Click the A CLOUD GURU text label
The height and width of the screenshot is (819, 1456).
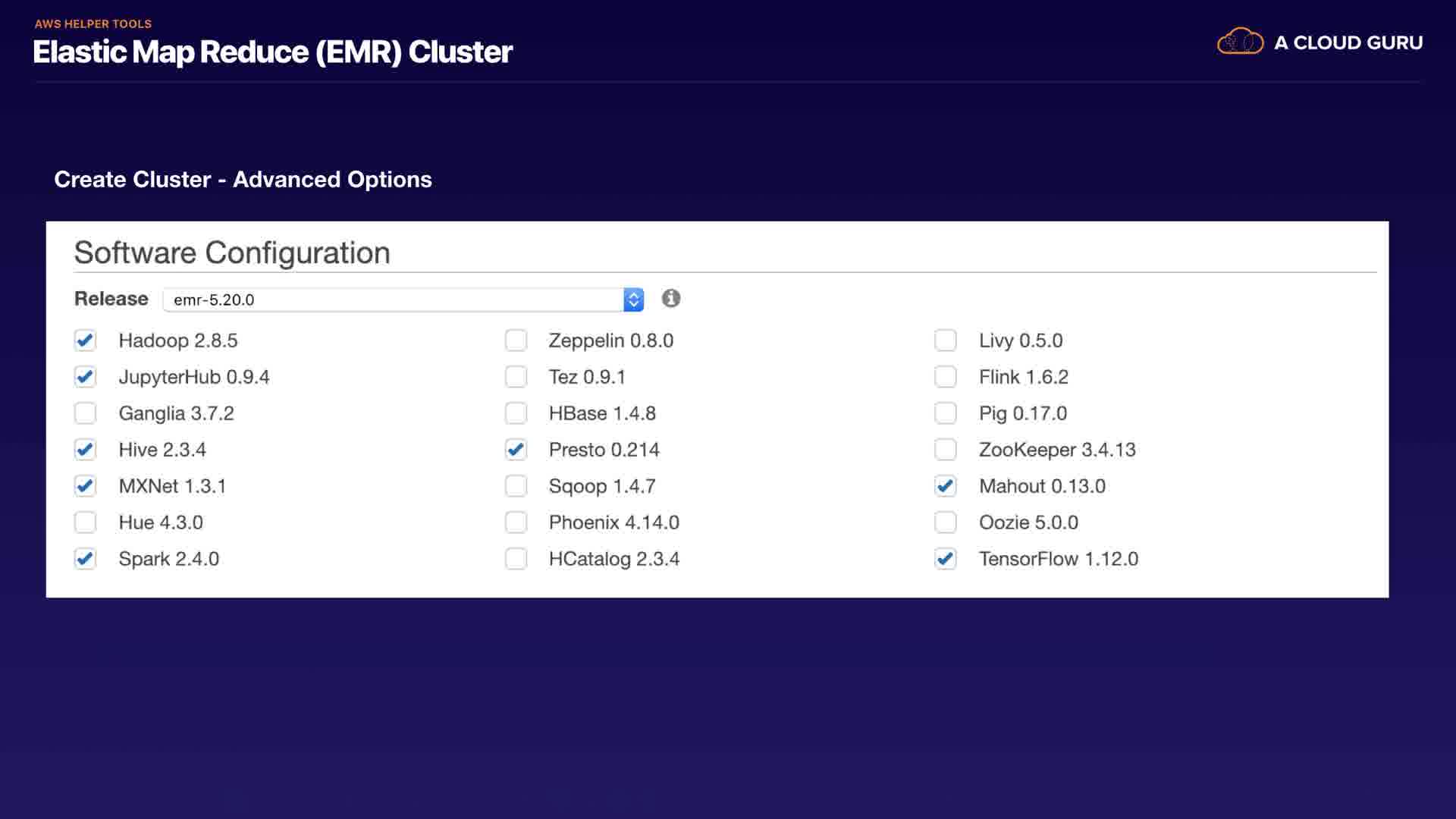point(1348,43)
